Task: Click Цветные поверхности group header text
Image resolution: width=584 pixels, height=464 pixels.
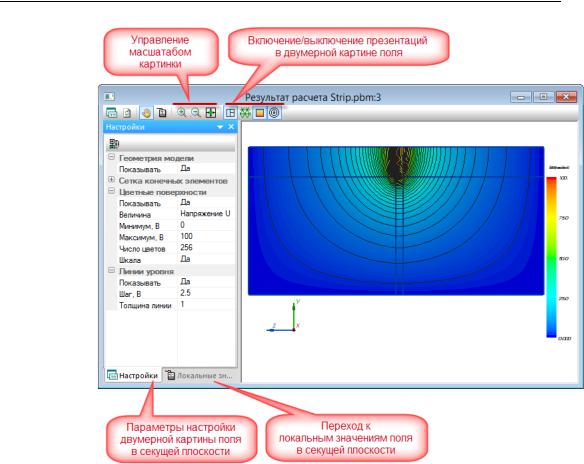Action: 163,192
